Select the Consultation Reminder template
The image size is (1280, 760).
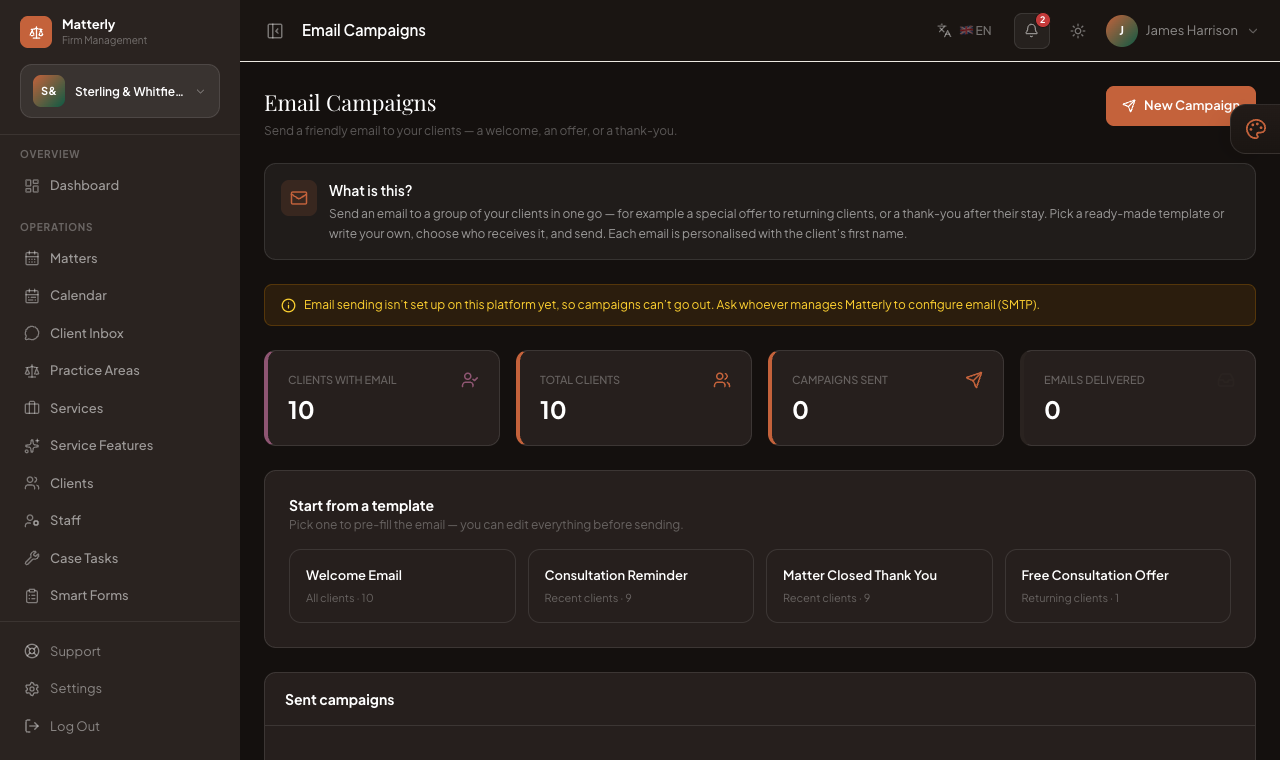click(x=641, y=586)
